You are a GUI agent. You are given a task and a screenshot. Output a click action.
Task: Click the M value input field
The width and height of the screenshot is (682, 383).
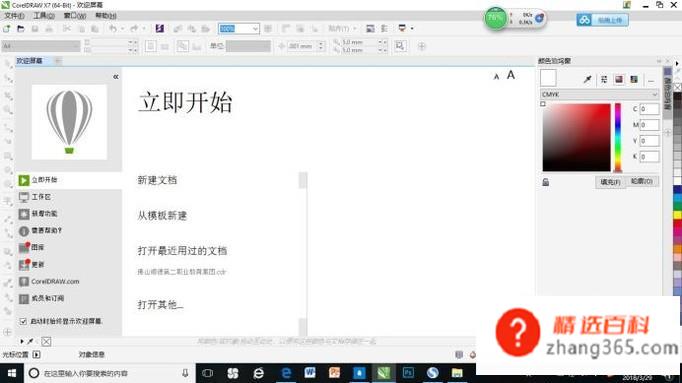coord(649,125)
